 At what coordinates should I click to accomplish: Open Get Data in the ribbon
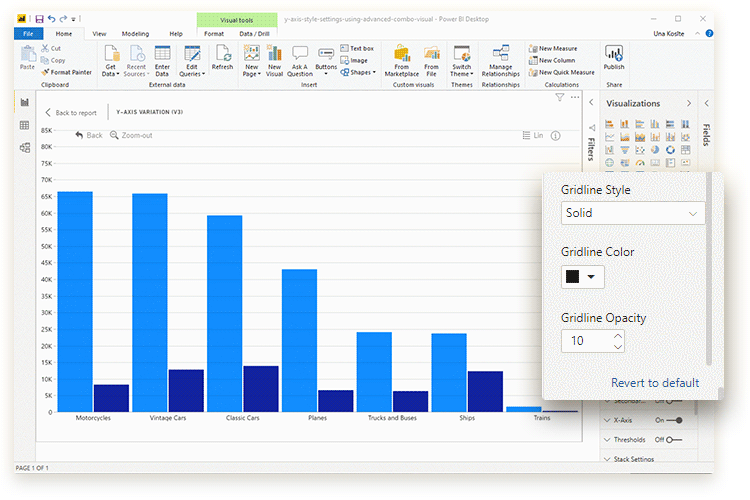coord(111,61)
